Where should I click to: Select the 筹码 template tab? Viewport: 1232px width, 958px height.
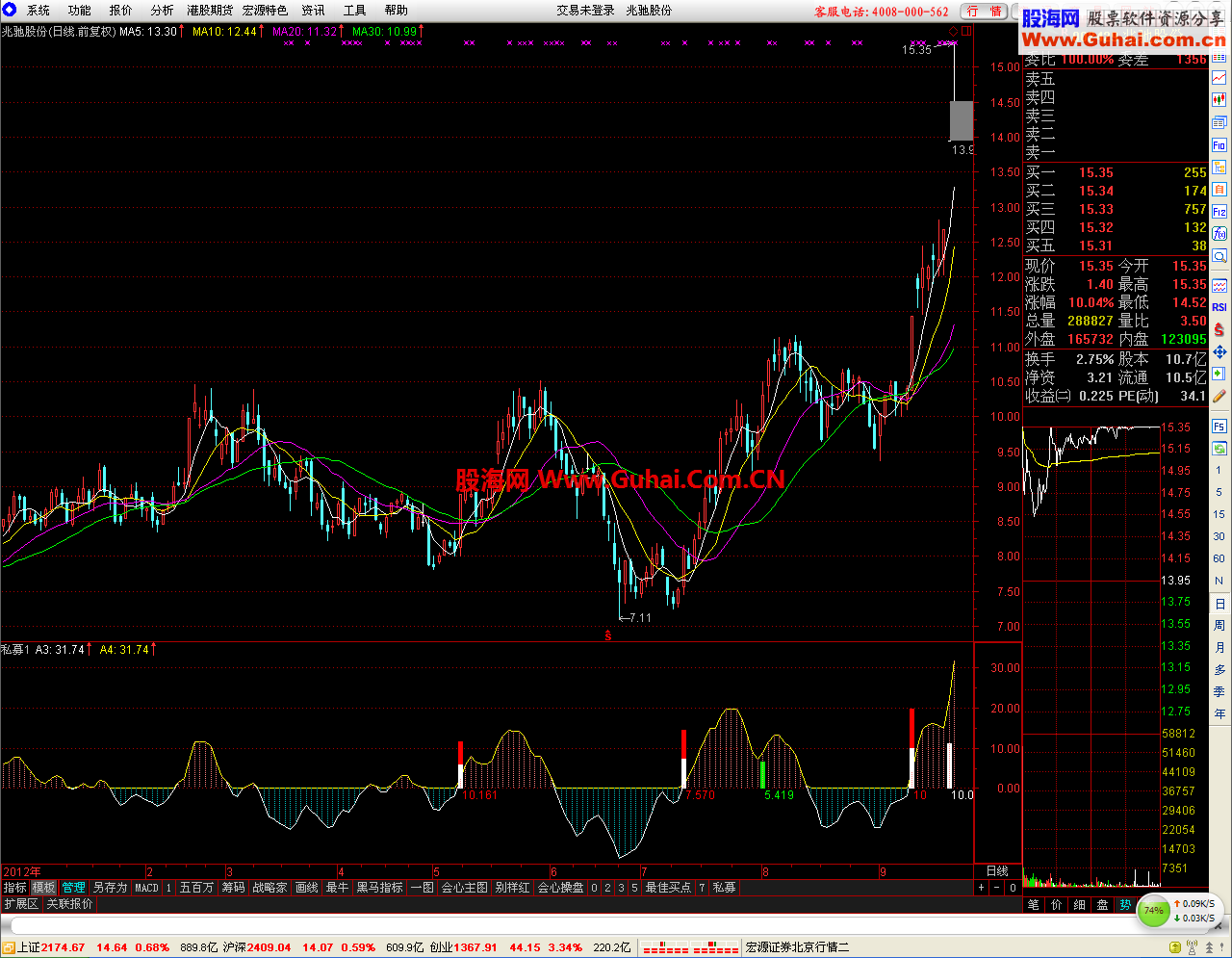pos(234,888)
